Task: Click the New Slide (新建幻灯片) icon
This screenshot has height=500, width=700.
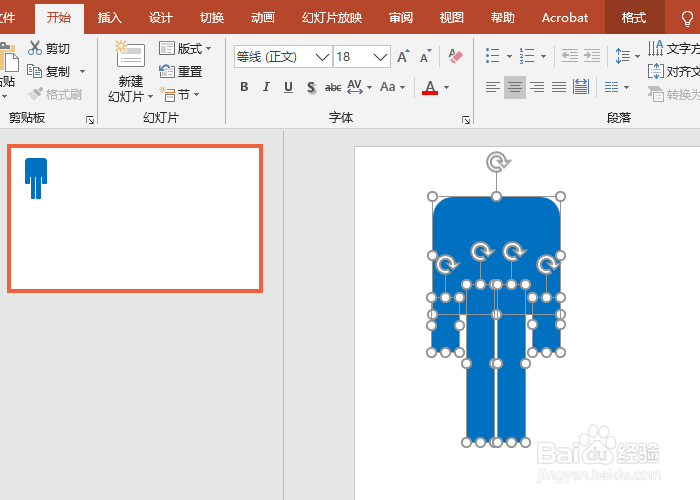Action: [x=130, y=54]
